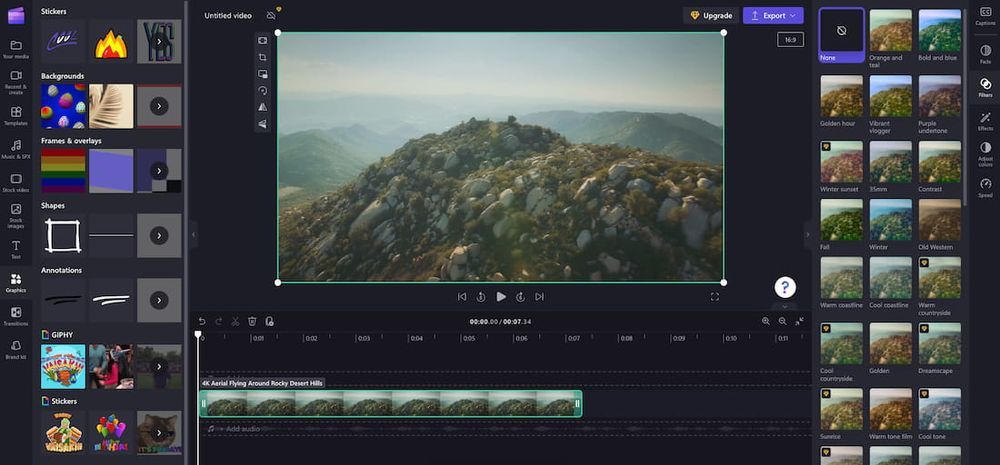Open the Transitions tab in sidebar
Image resolution: width=1000 pixels, height=465 pixels.
coord(15,316)
